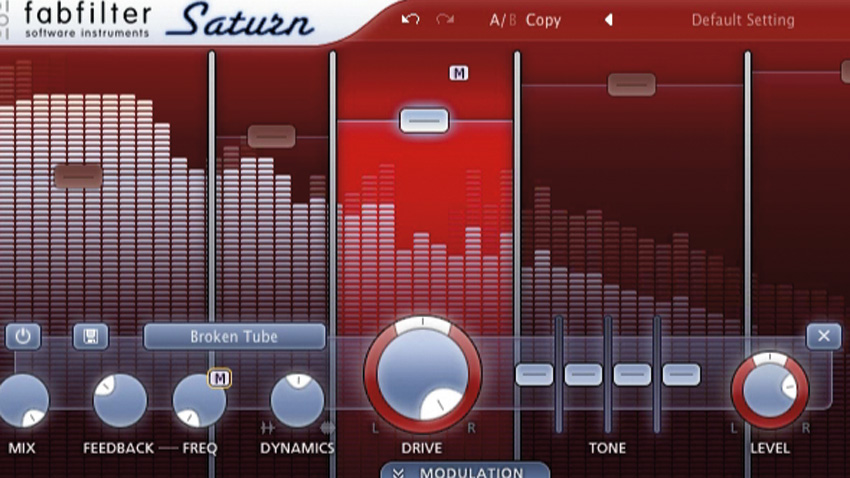Image resolution: width=850 pixels, height=478 pixels.
Task: Click the Dynamics knob
Action: click(297, 400)
